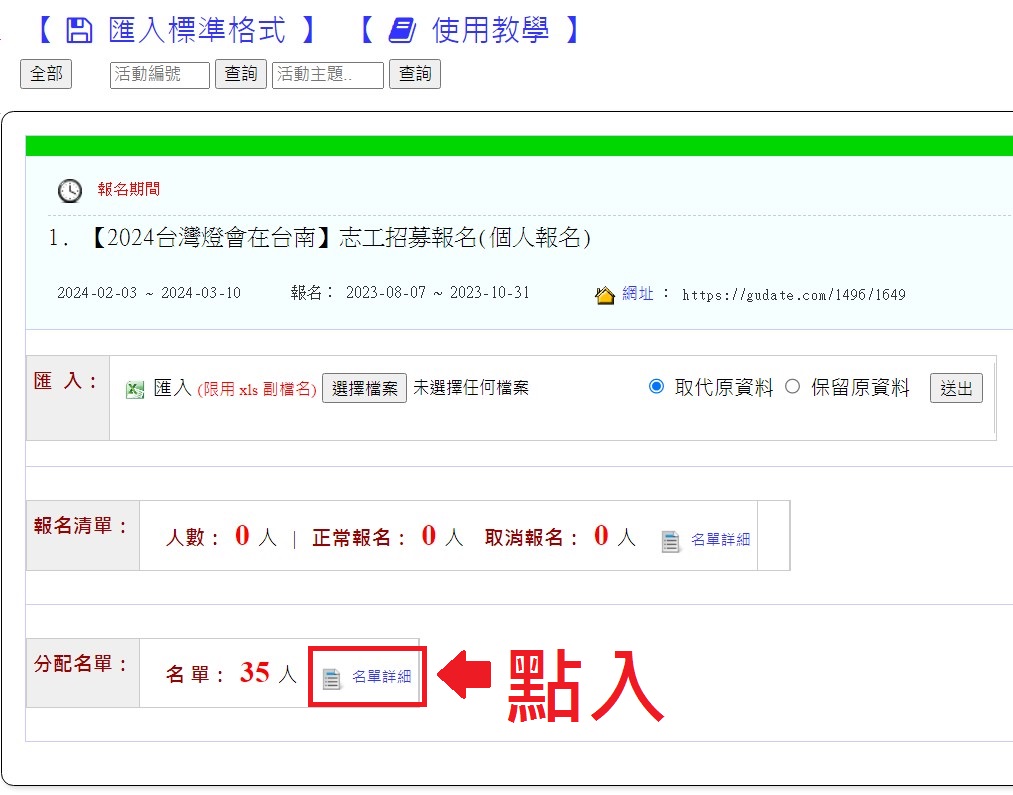The height and width of the screenshot is (795, 1013).
Task: Submit the import with the 送出 button
Action: click(x=956, y=388)
